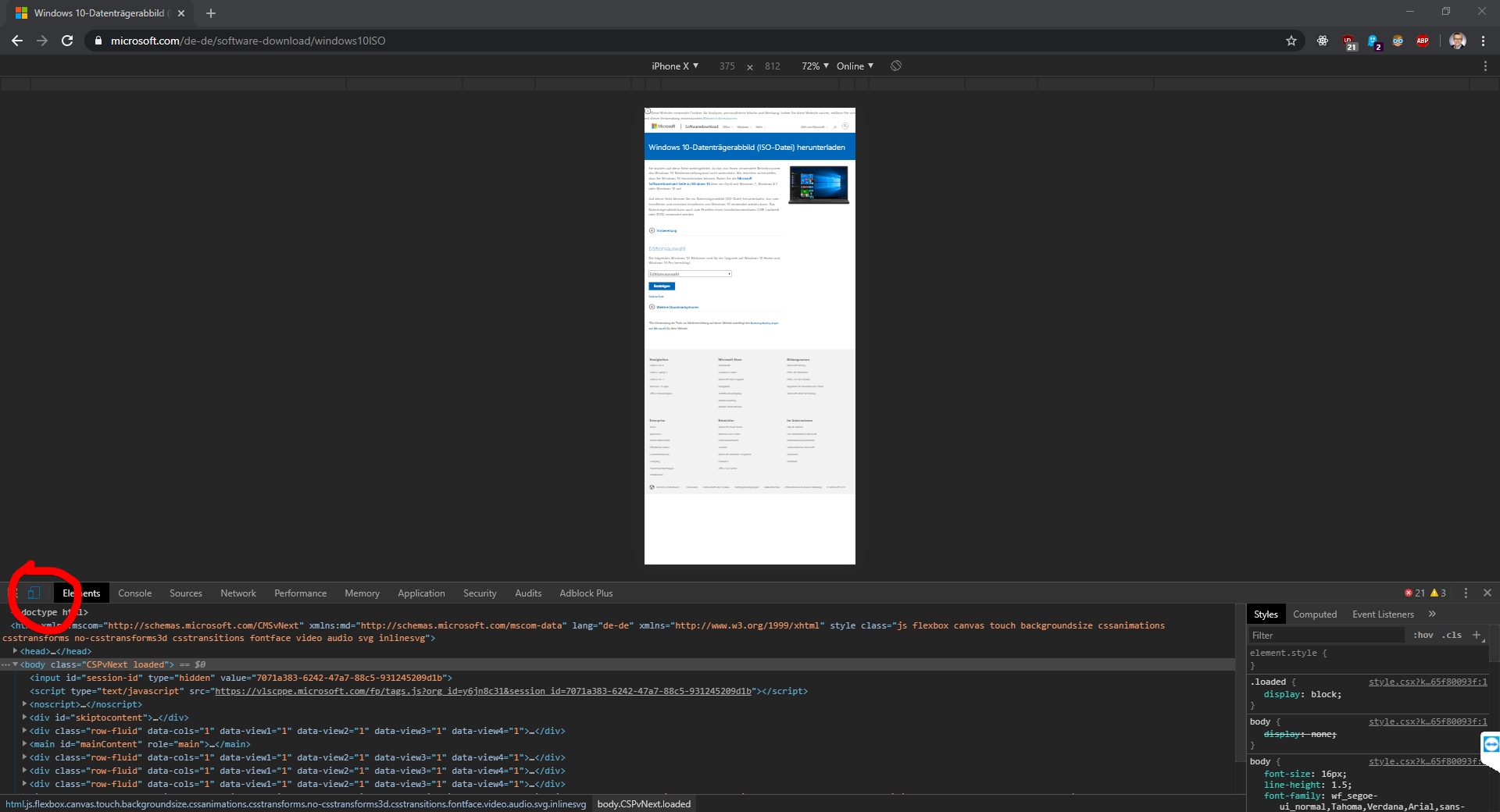
Task: Toggle the :hov element state panel
Action: [1423, 636]
